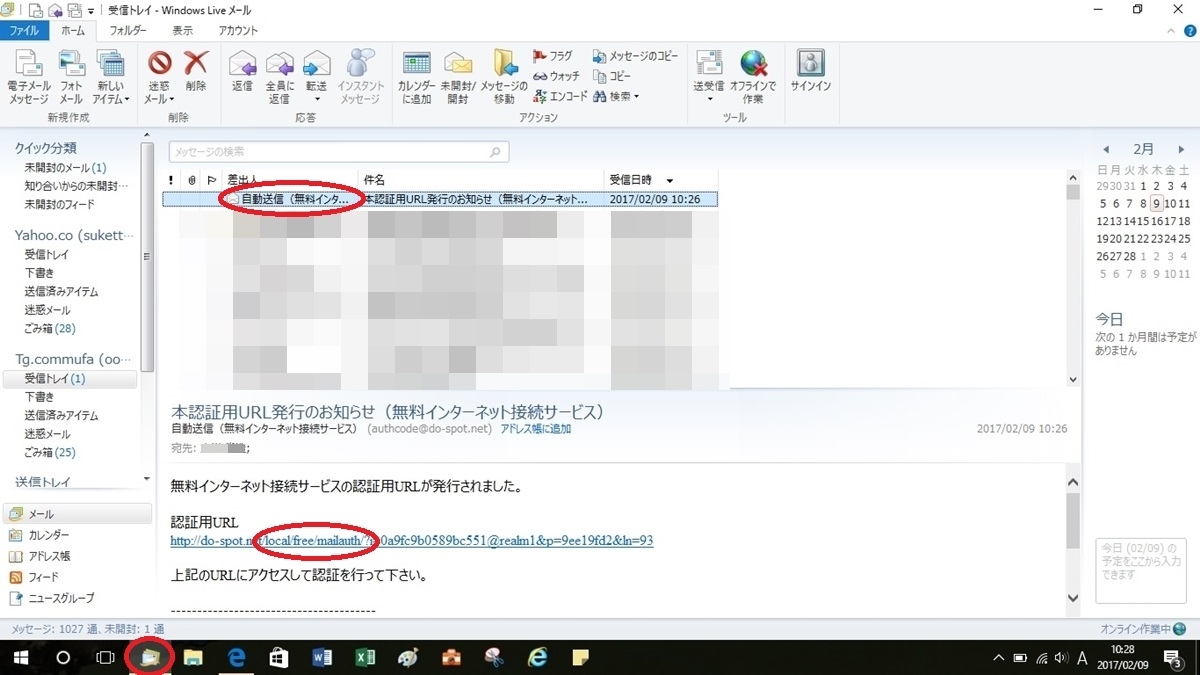
Task: Delete the message with 削除
Action: (x=196, y=71)
